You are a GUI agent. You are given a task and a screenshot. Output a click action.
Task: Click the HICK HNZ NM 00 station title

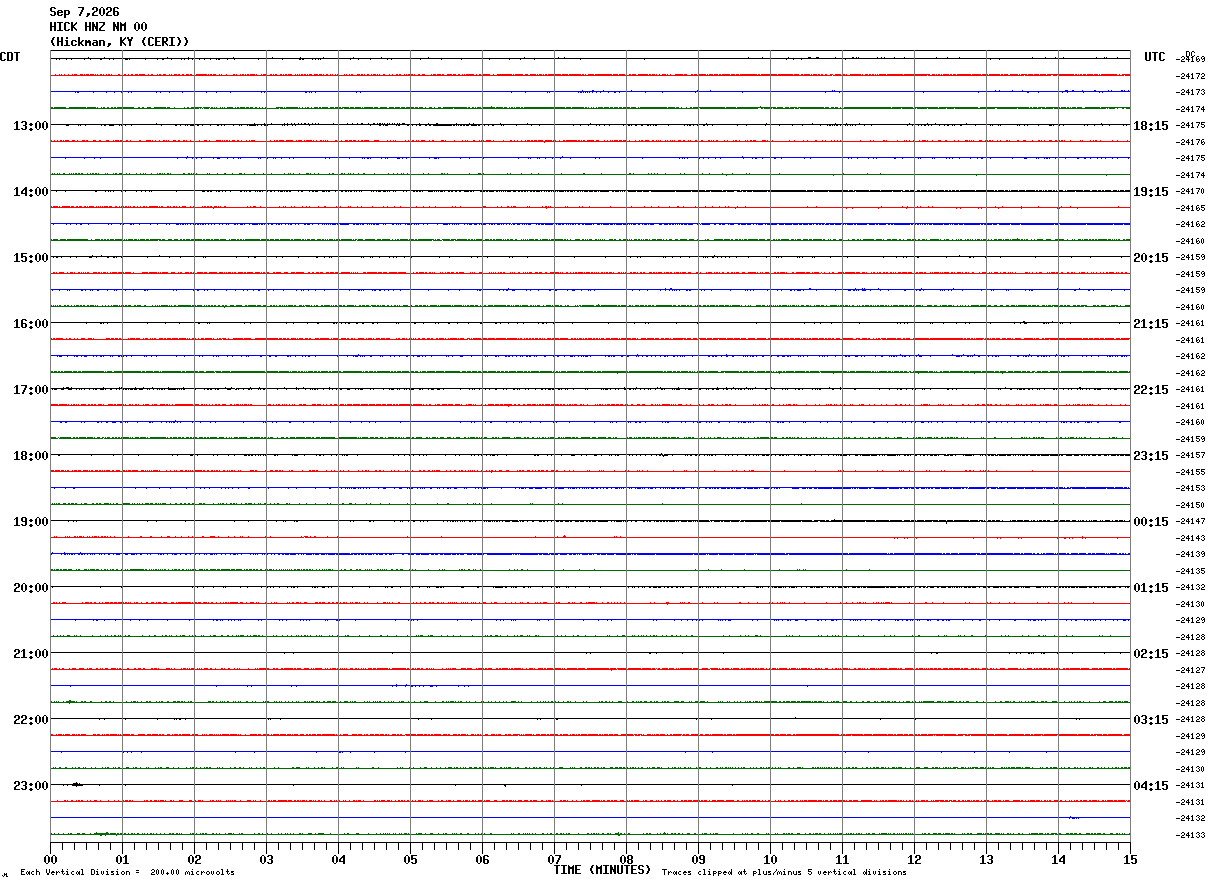tap(98, 27)
